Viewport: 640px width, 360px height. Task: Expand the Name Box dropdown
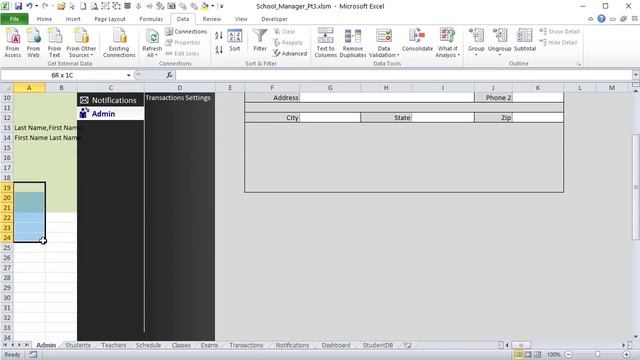(129, 75)
